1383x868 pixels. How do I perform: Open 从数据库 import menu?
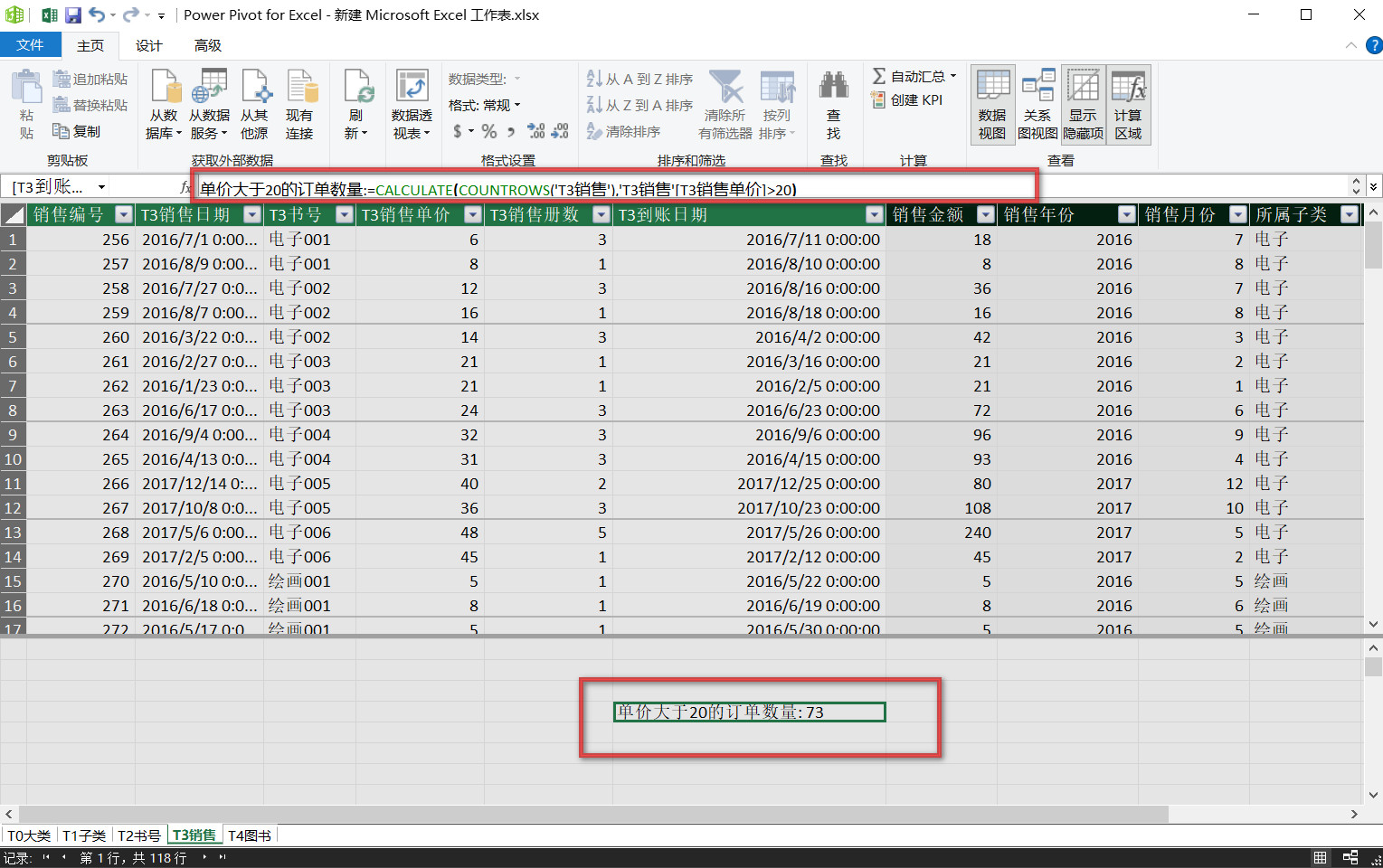tap(164, 104)
